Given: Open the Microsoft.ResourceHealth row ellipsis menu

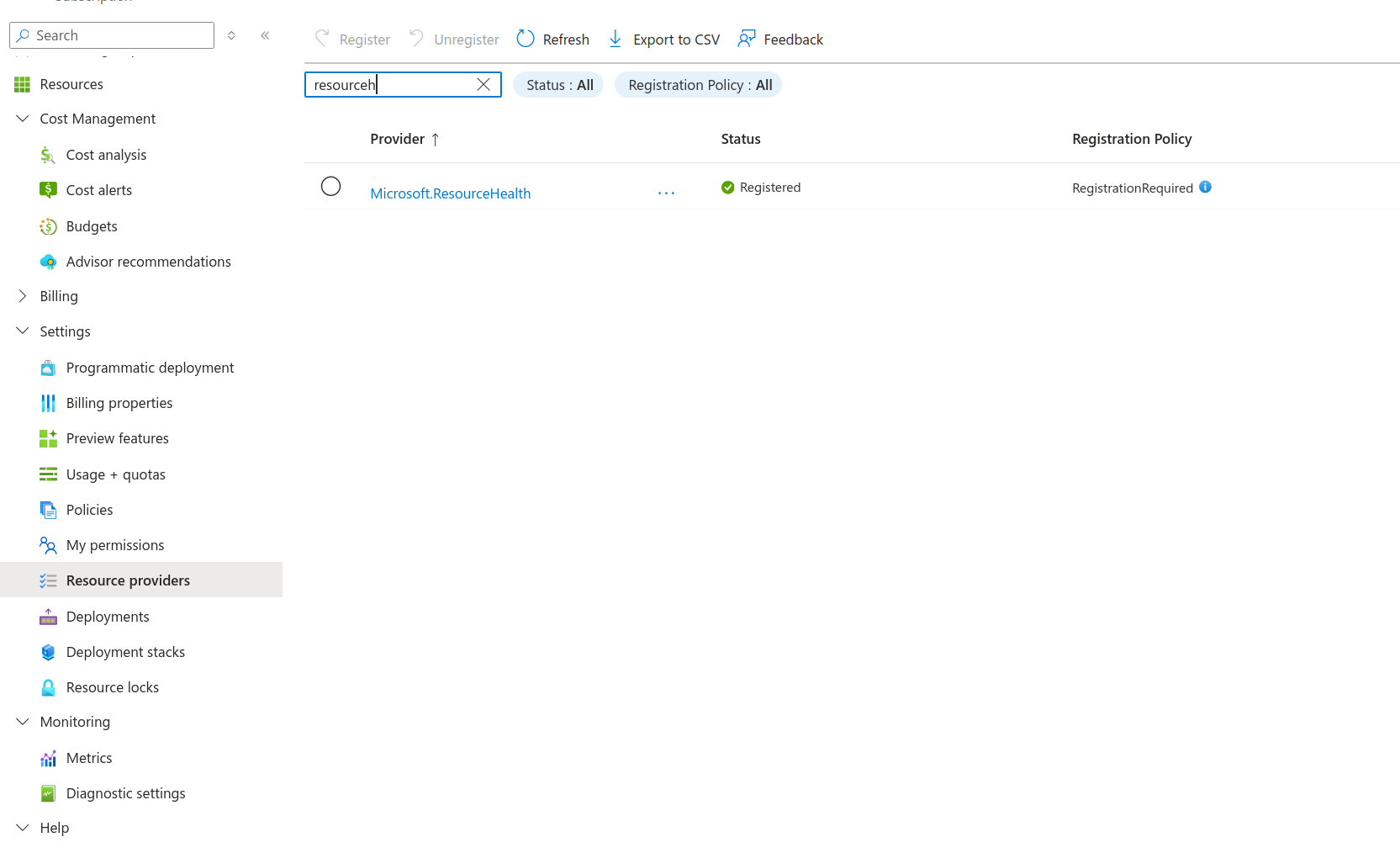Looking at the screenshot, I should click(667, 193).
